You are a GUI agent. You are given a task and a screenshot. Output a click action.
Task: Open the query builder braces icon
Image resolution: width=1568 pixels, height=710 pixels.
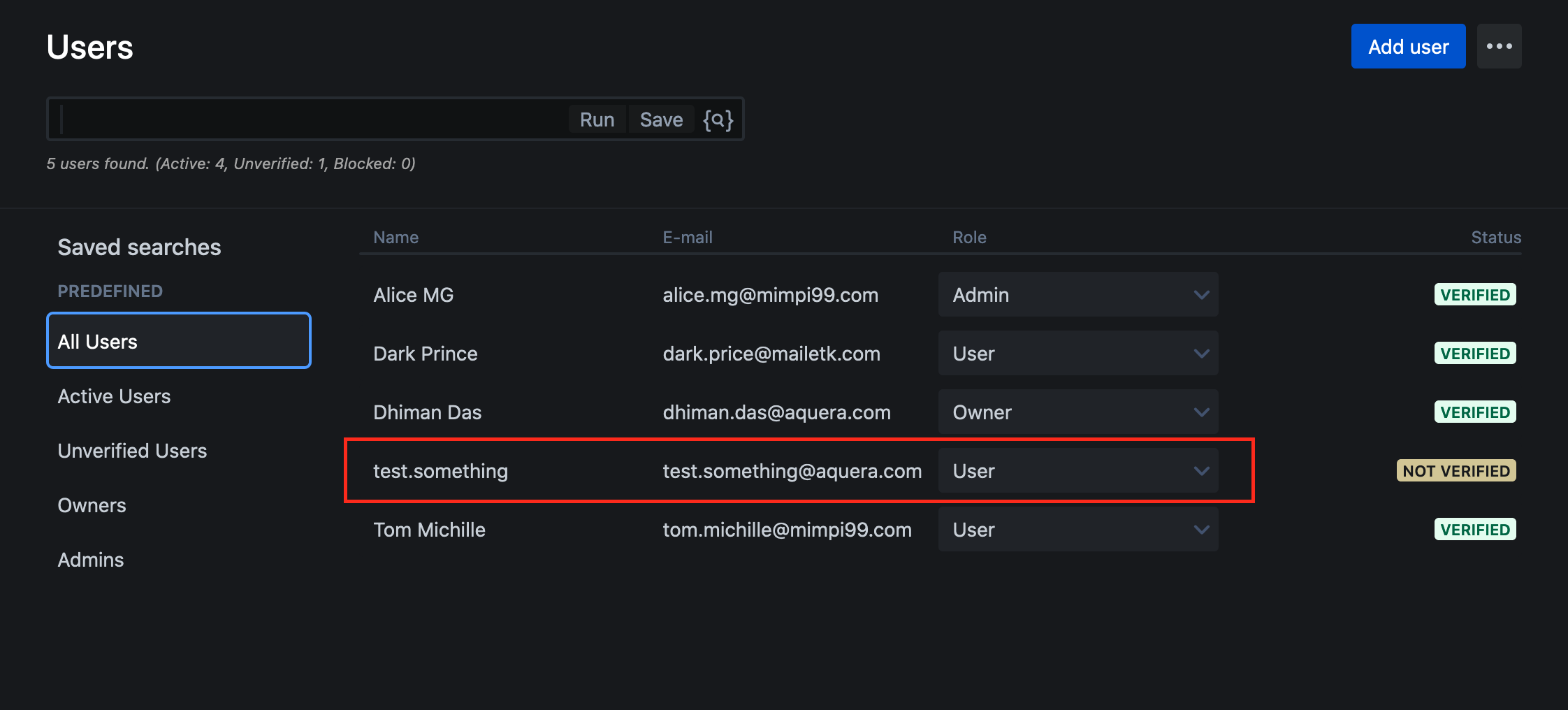coord(718,119)
